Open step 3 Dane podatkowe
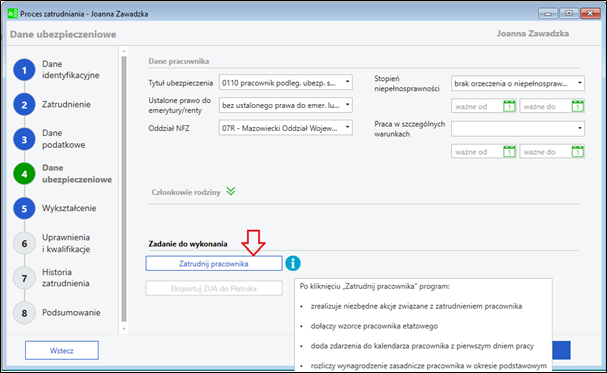The image size is (607, 373). [x=24, y=139]
